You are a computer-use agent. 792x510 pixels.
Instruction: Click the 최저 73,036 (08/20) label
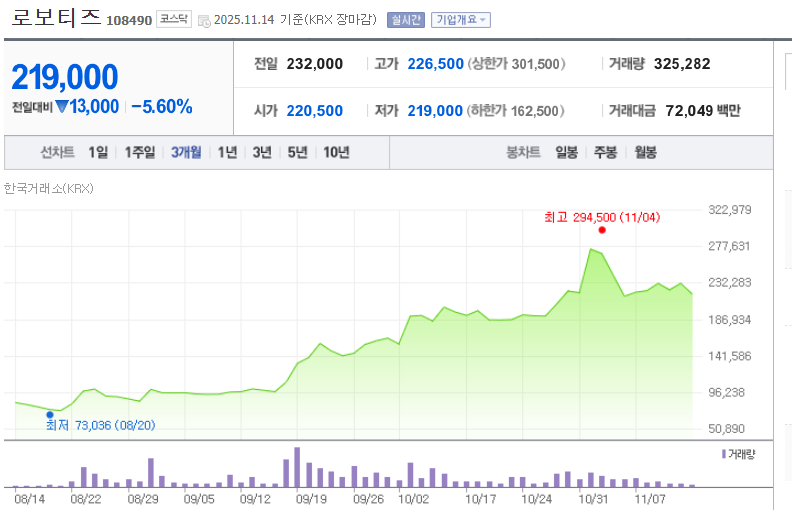click(x=101, y=425)
